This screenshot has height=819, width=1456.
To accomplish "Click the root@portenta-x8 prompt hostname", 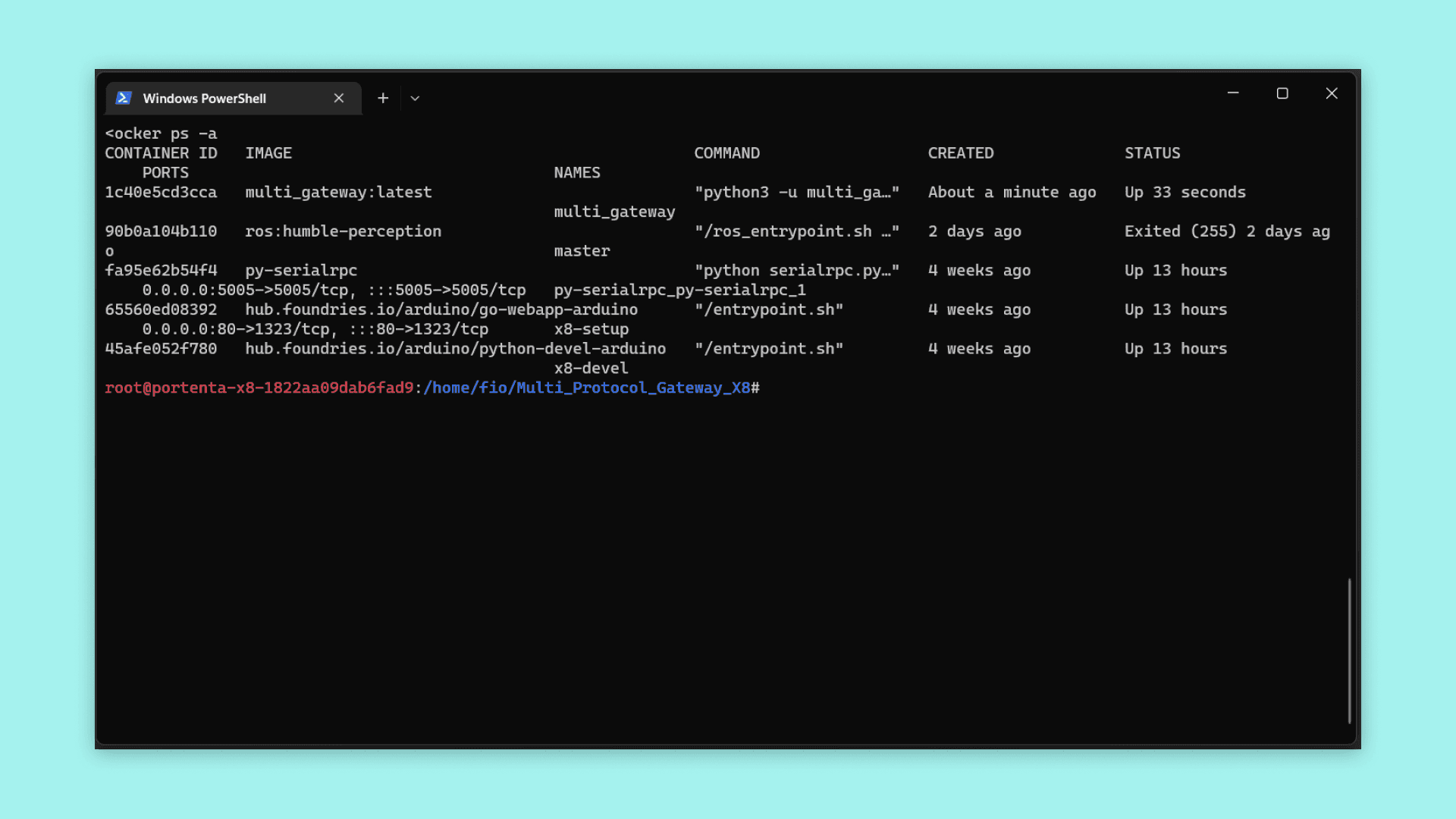I will [x=259, y=388].
